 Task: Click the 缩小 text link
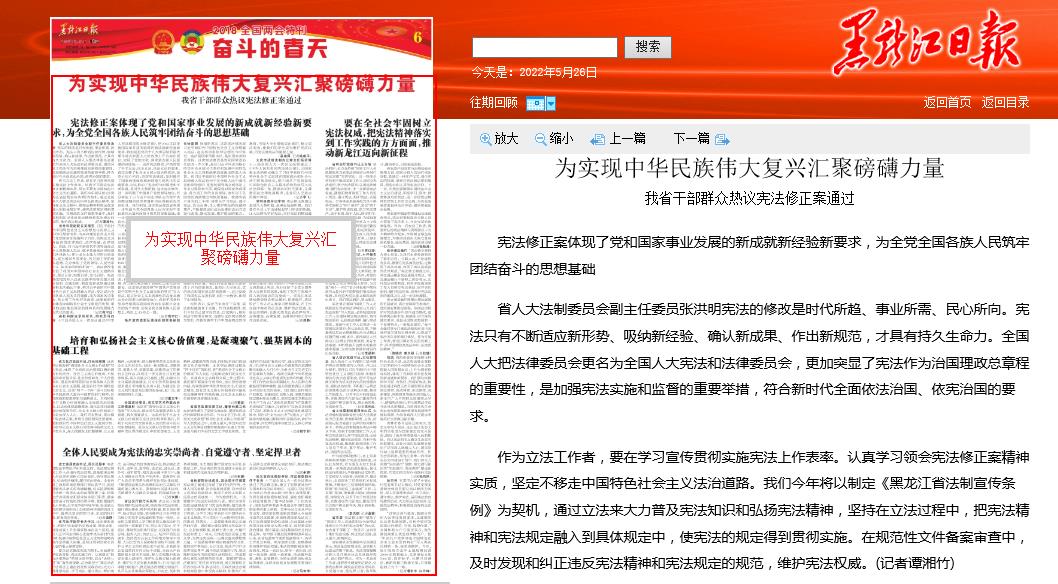561,139
